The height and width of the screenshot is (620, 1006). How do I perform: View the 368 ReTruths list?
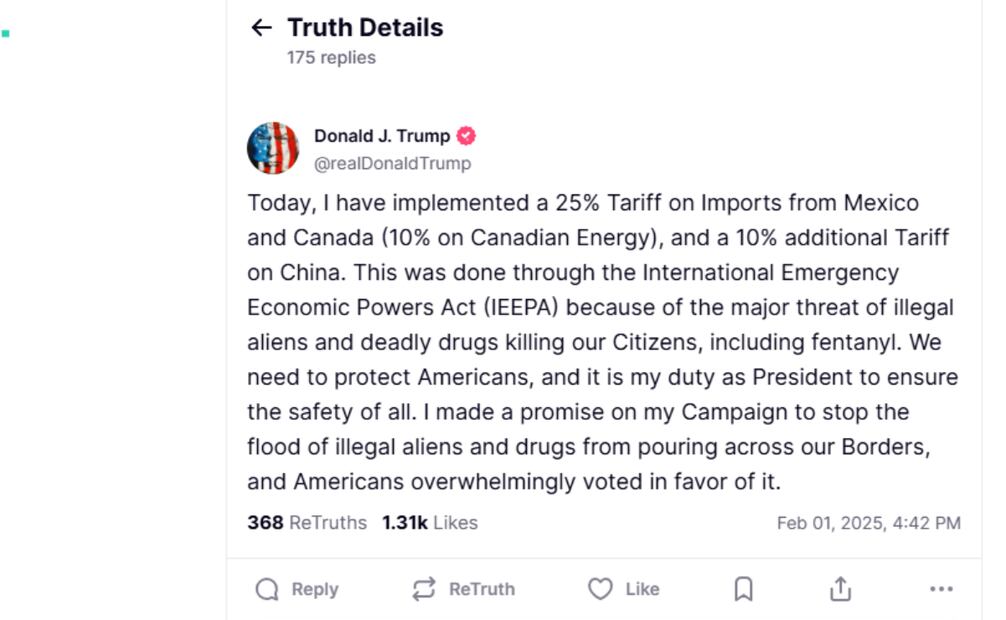[x=307, y=522]
